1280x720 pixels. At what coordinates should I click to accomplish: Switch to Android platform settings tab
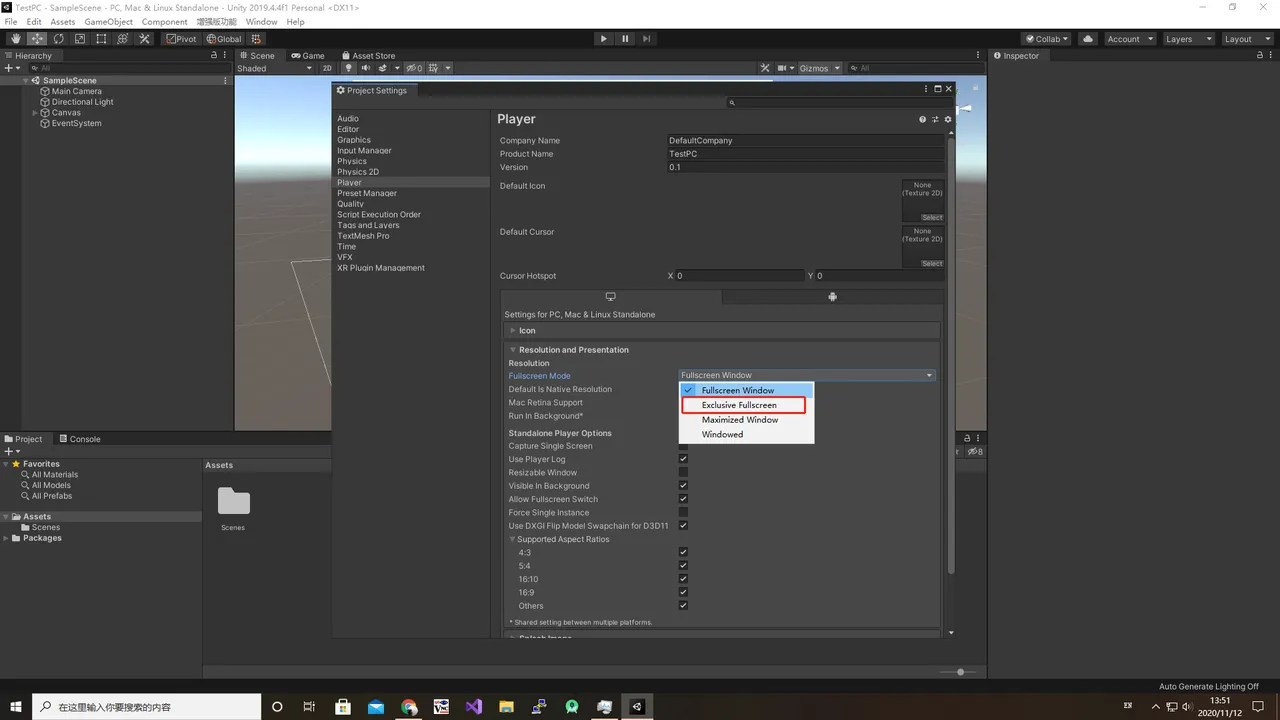(832, 297)
